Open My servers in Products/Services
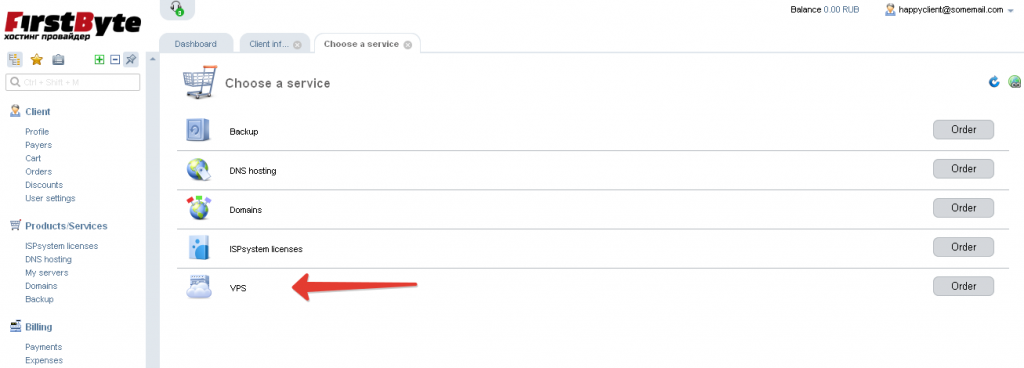1024x368 pixels. click(46, 273)
